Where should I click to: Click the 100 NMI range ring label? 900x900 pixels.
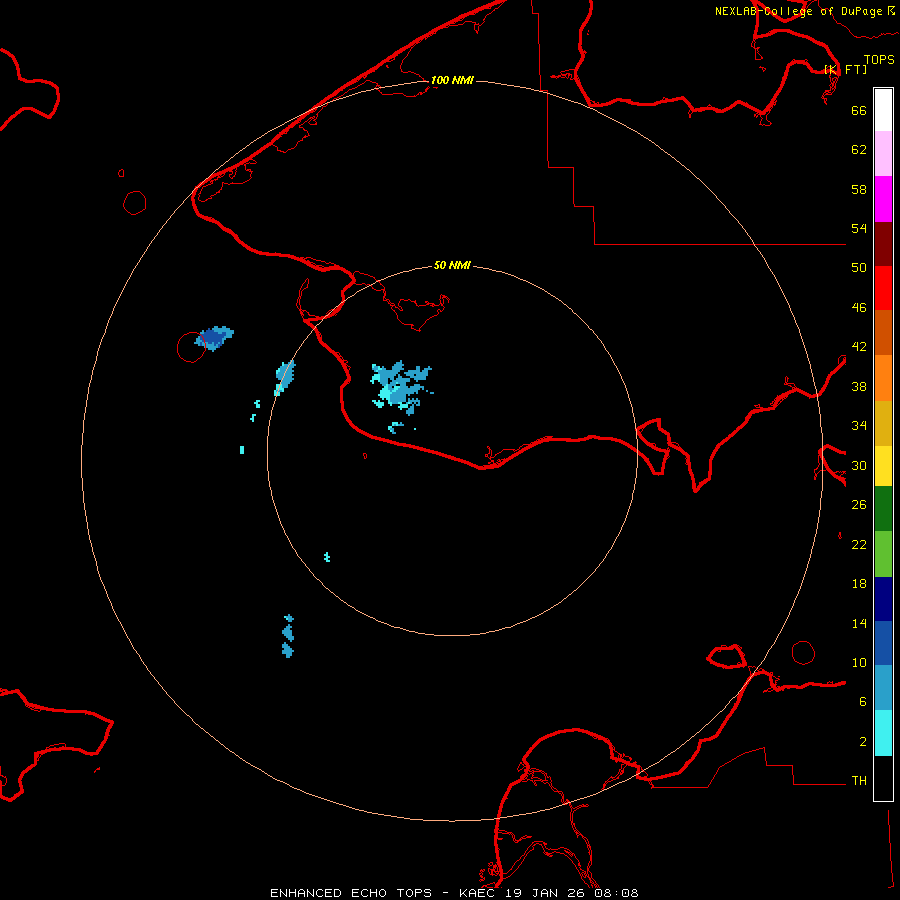[452, 80]
